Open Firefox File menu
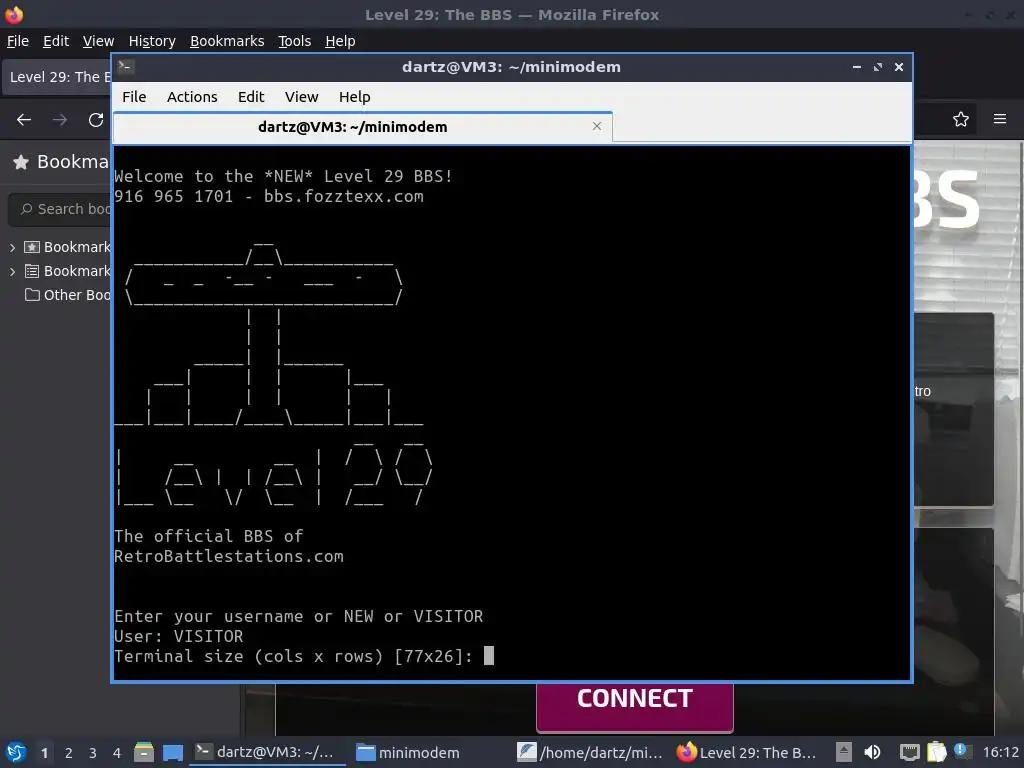The height and width of the screenshot is (768, 1024). (x=18, y=41)
